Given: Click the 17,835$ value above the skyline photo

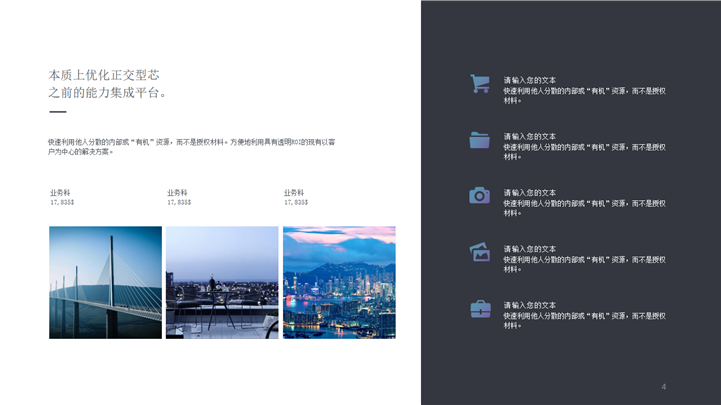Looking at the screenshot, I should click(x=296, y=202).
